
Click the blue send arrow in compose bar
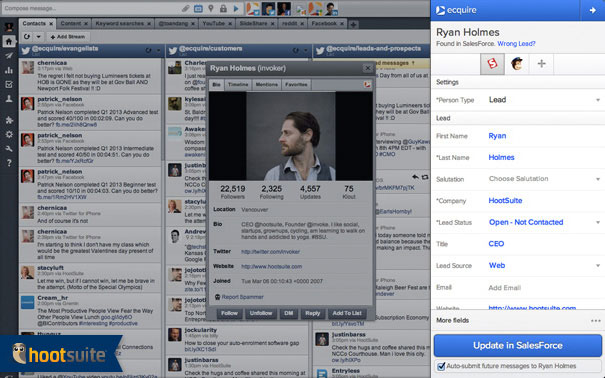point(236,8)
